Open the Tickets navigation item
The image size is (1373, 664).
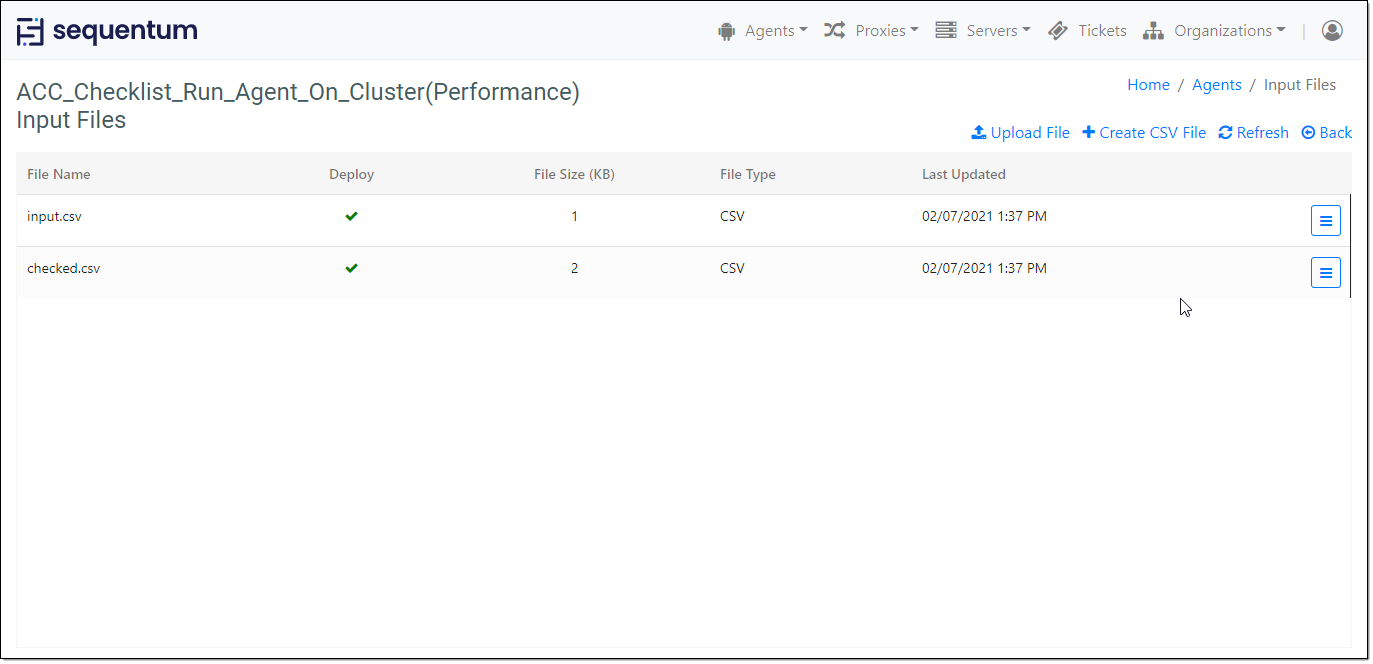coord(1087,31)
